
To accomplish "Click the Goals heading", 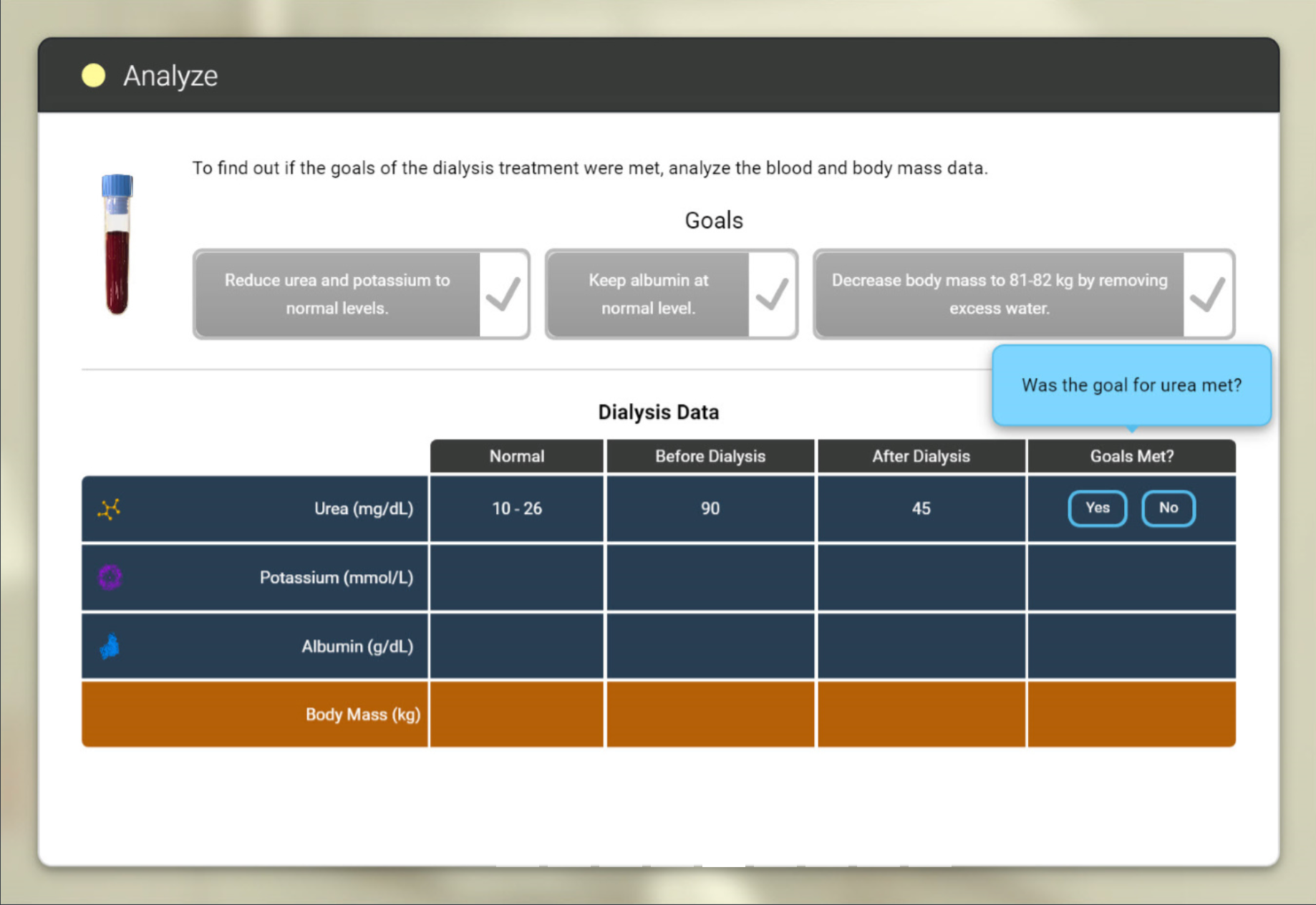I will point(714,221).
